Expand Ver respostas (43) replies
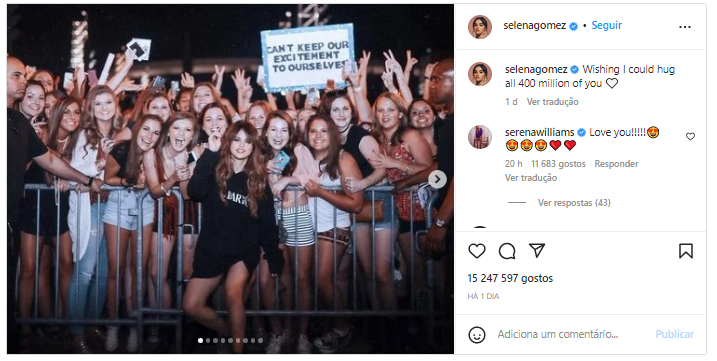717x361 pixels. 574,203
